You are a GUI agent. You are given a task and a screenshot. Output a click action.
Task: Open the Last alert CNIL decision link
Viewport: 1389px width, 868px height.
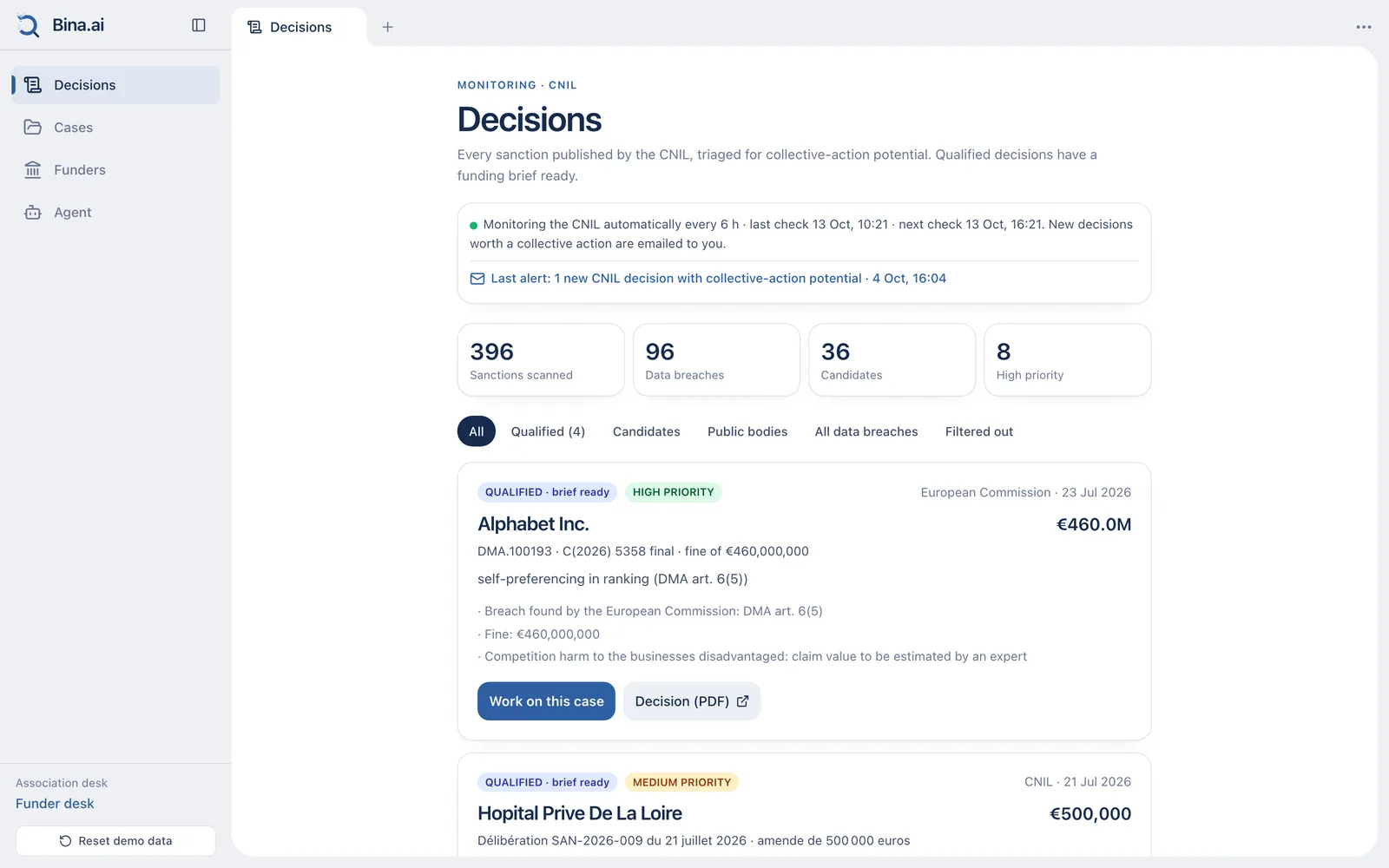[x=708, y=279]
